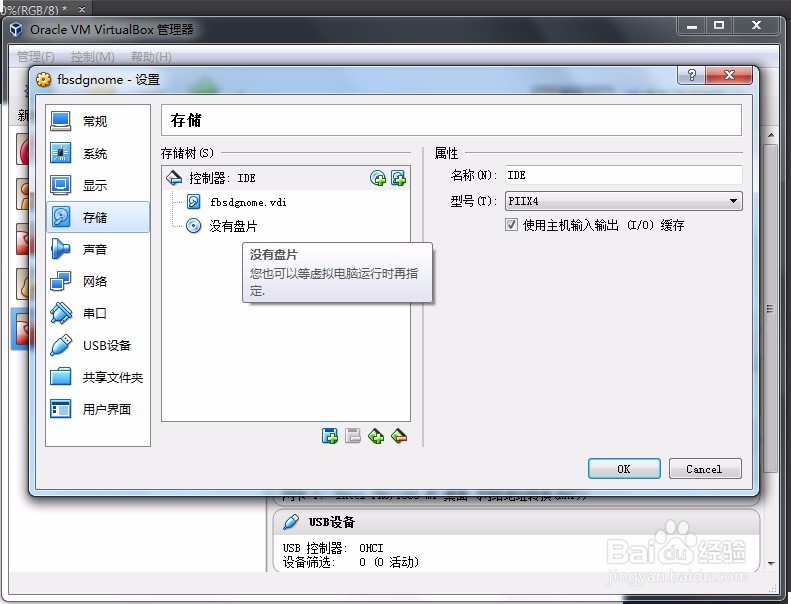Click scroll down arrow in Manager details
This screenshot has height=604, width=791.
coord(771,563)
